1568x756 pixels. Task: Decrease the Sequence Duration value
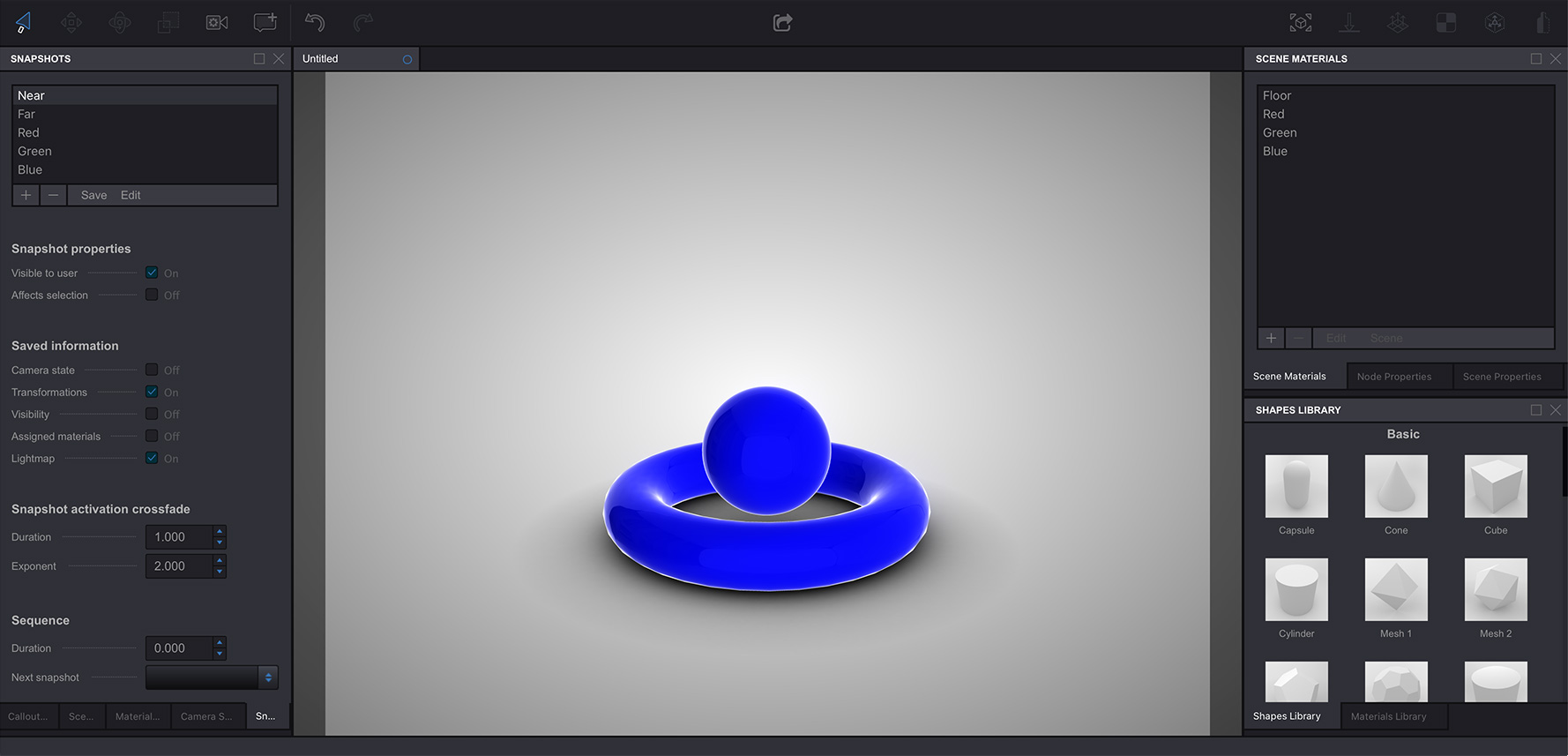pos(220,654)
